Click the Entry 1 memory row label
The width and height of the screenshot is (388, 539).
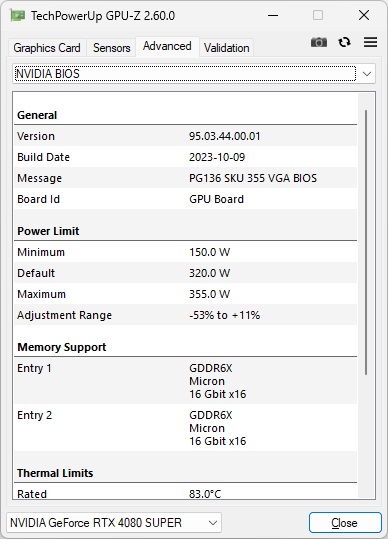click(x=34, y=368)
